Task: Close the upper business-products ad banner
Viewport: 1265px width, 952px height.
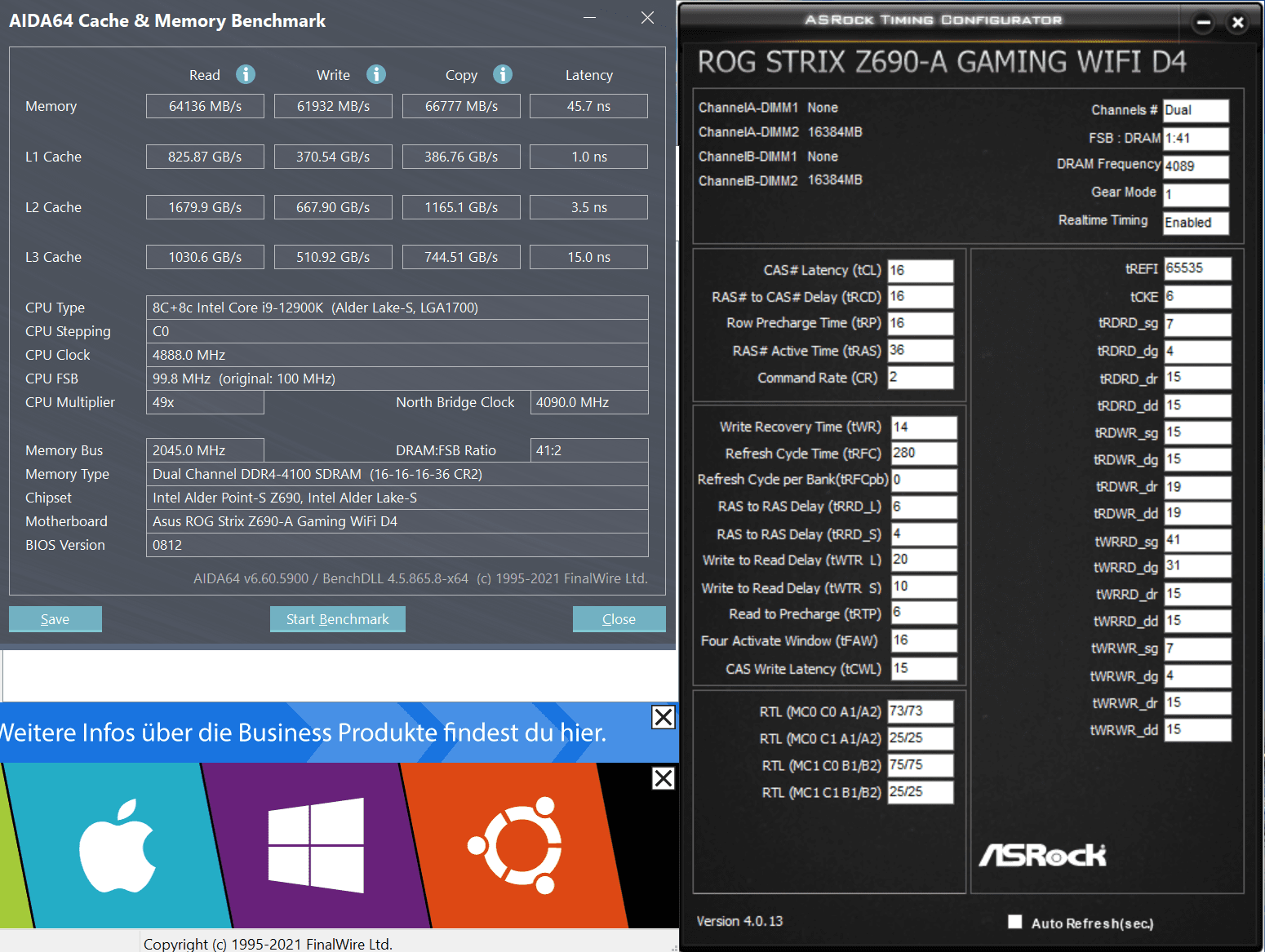Action: point(663,717)
